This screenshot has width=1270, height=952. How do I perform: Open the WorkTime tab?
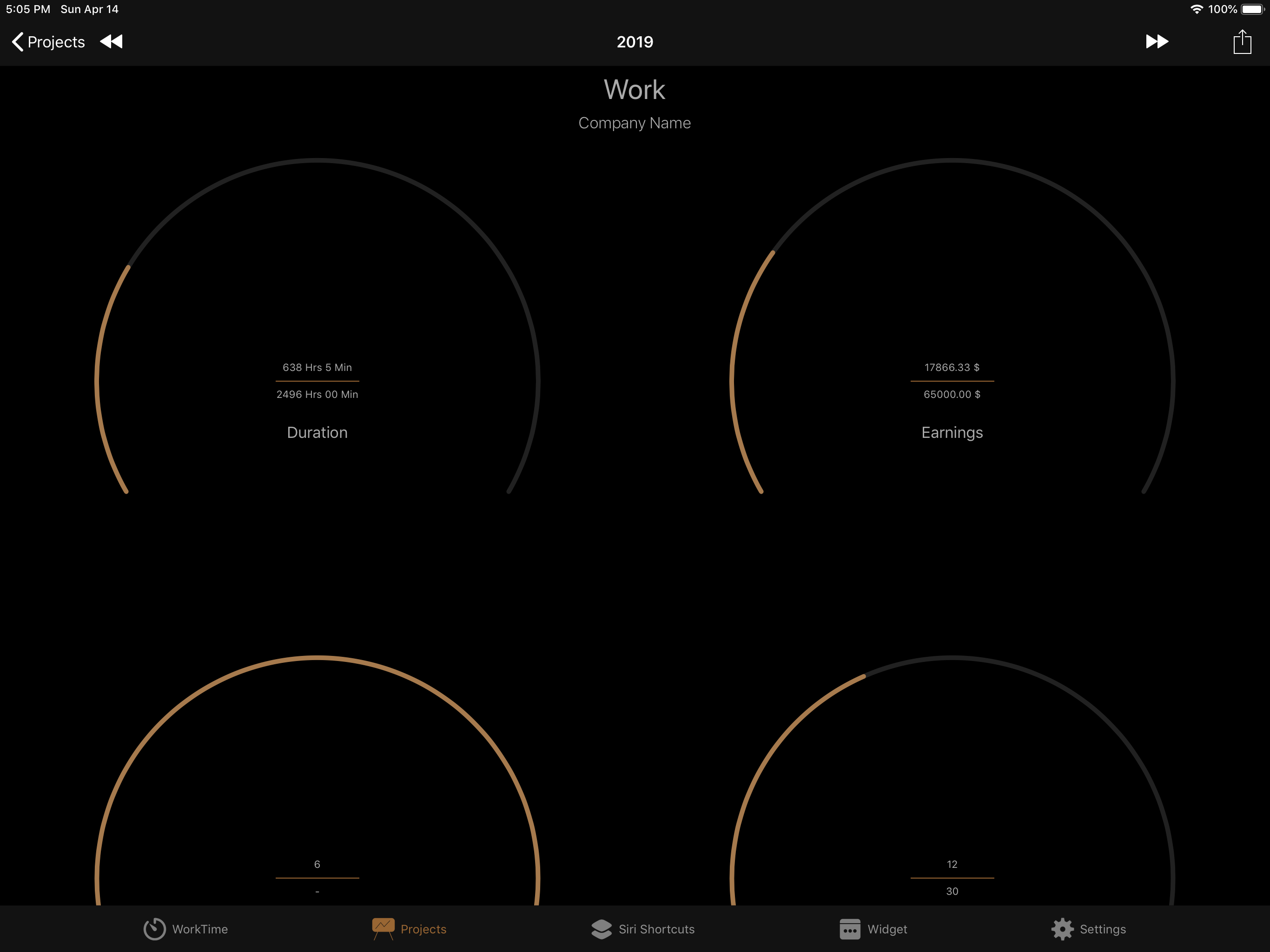(x=185, y=929)
